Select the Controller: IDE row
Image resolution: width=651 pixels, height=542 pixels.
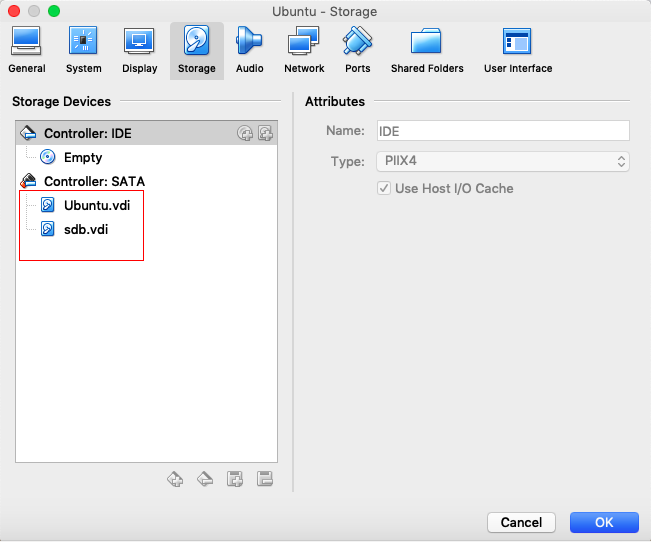(x=146, y=133)
